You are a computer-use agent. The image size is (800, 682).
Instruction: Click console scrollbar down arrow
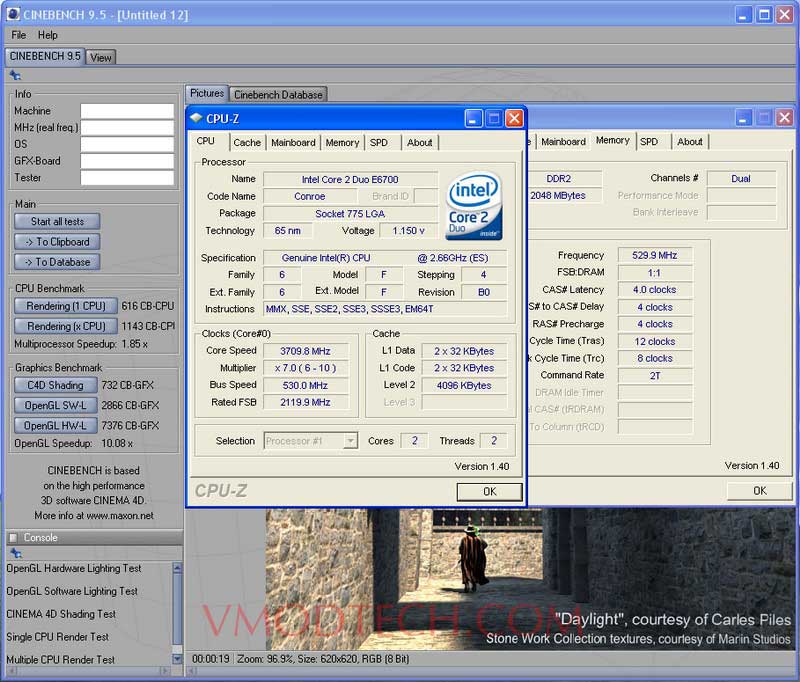(177, 659)
